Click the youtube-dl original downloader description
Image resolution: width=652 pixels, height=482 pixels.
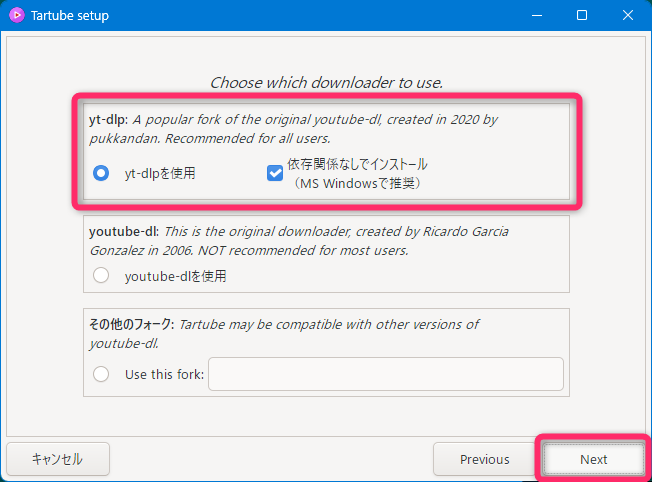pos(300,241)
